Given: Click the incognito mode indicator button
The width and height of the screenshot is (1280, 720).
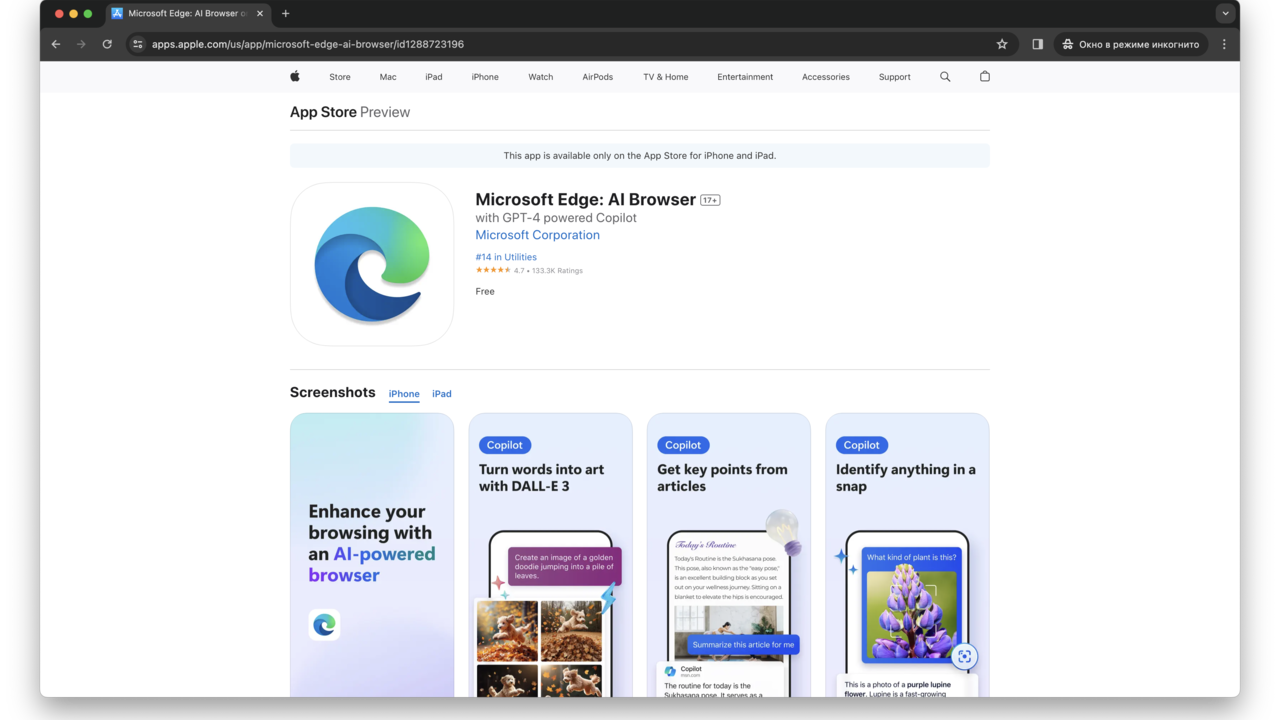Looking at the screenshot, I should 1131,44.
